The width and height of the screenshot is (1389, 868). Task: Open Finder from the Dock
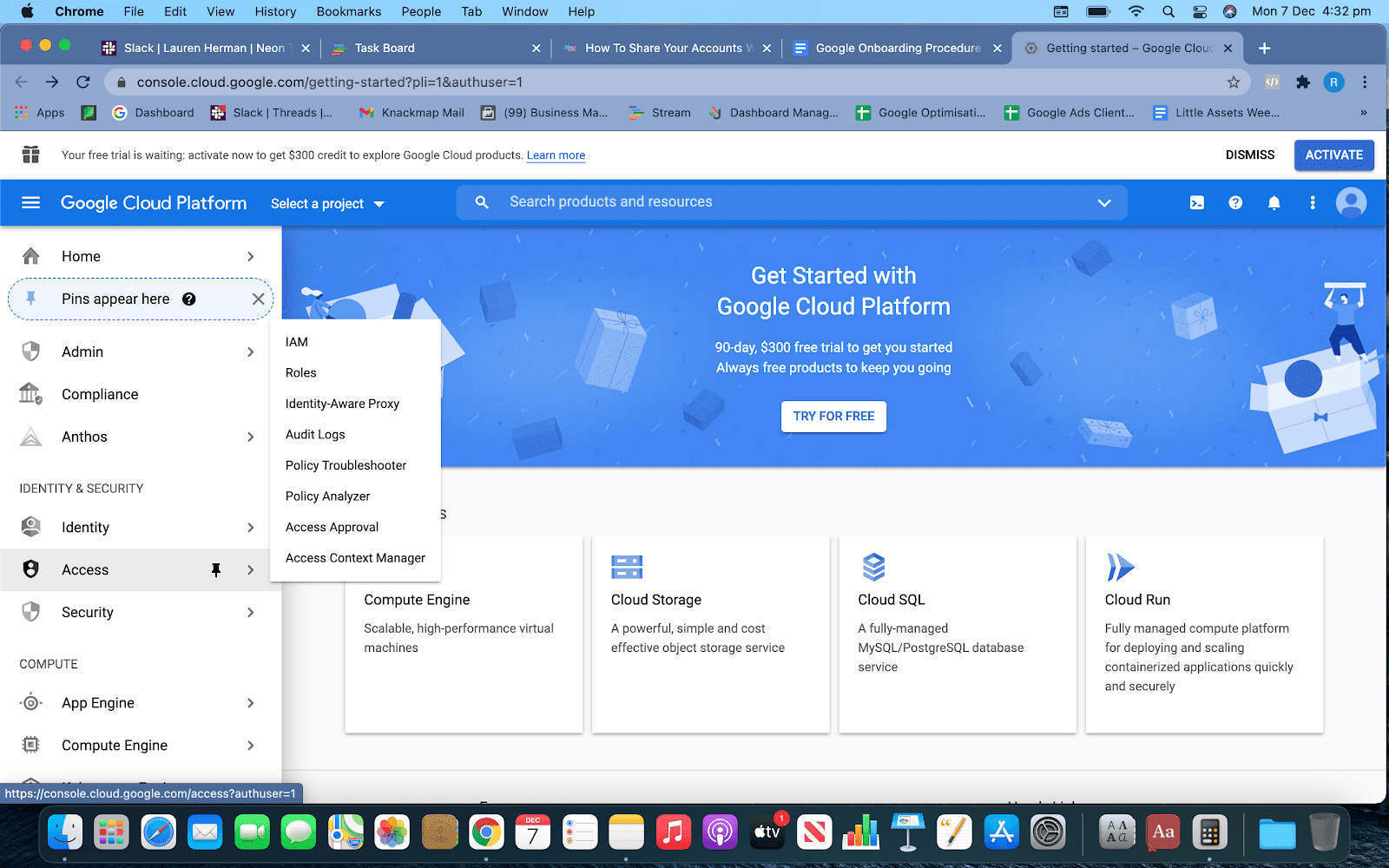click(x=65, y=833)
